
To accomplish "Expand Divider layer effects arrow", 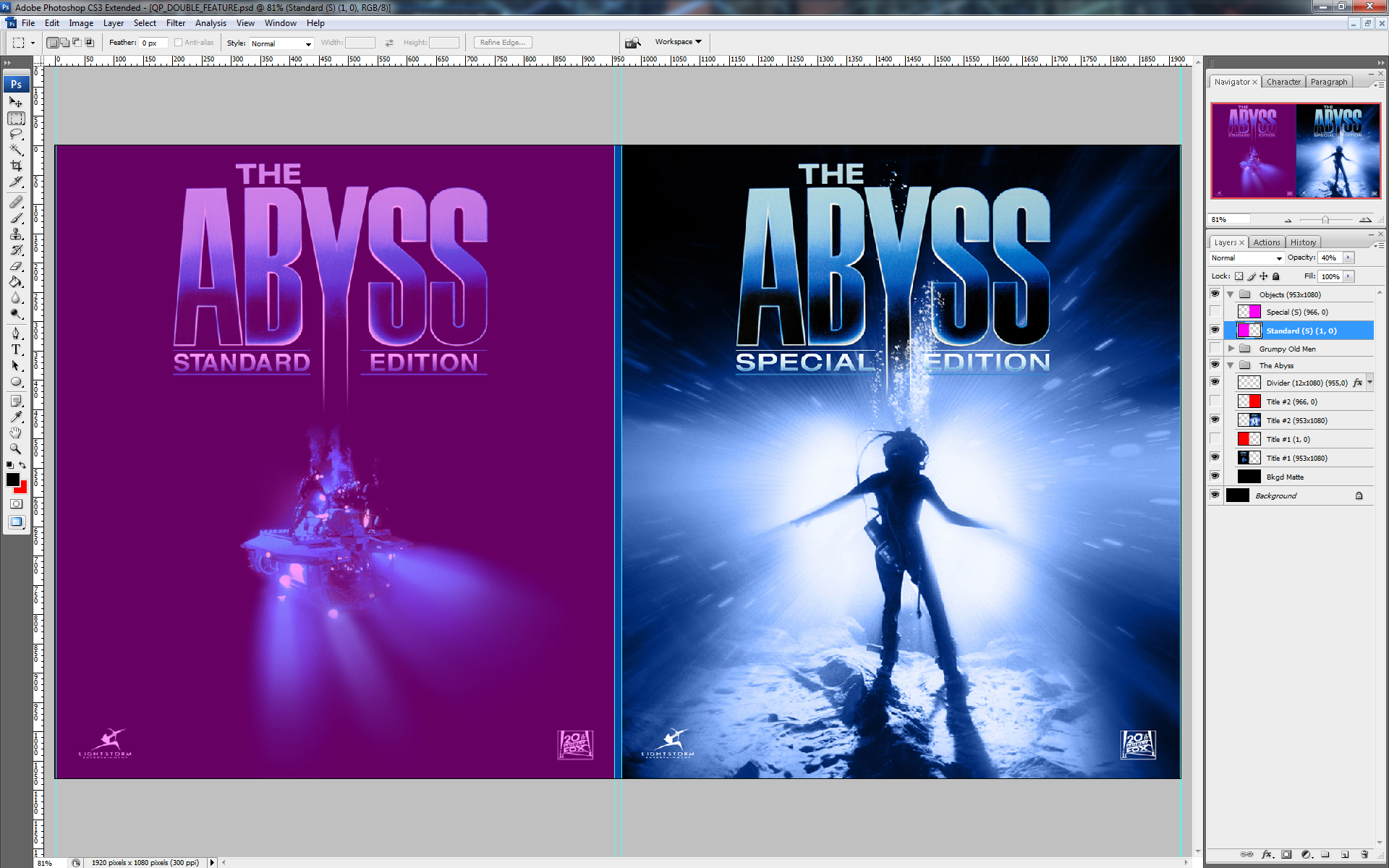I will point(1369,382).
